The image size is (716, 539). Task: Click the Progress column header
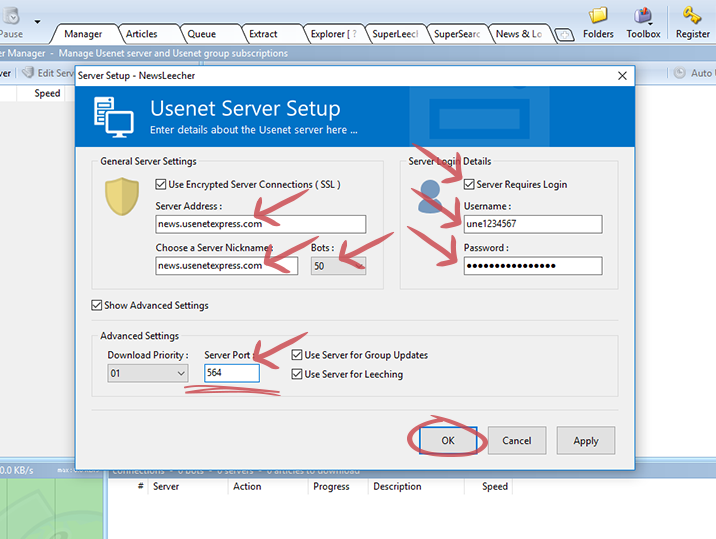(338, 486)
